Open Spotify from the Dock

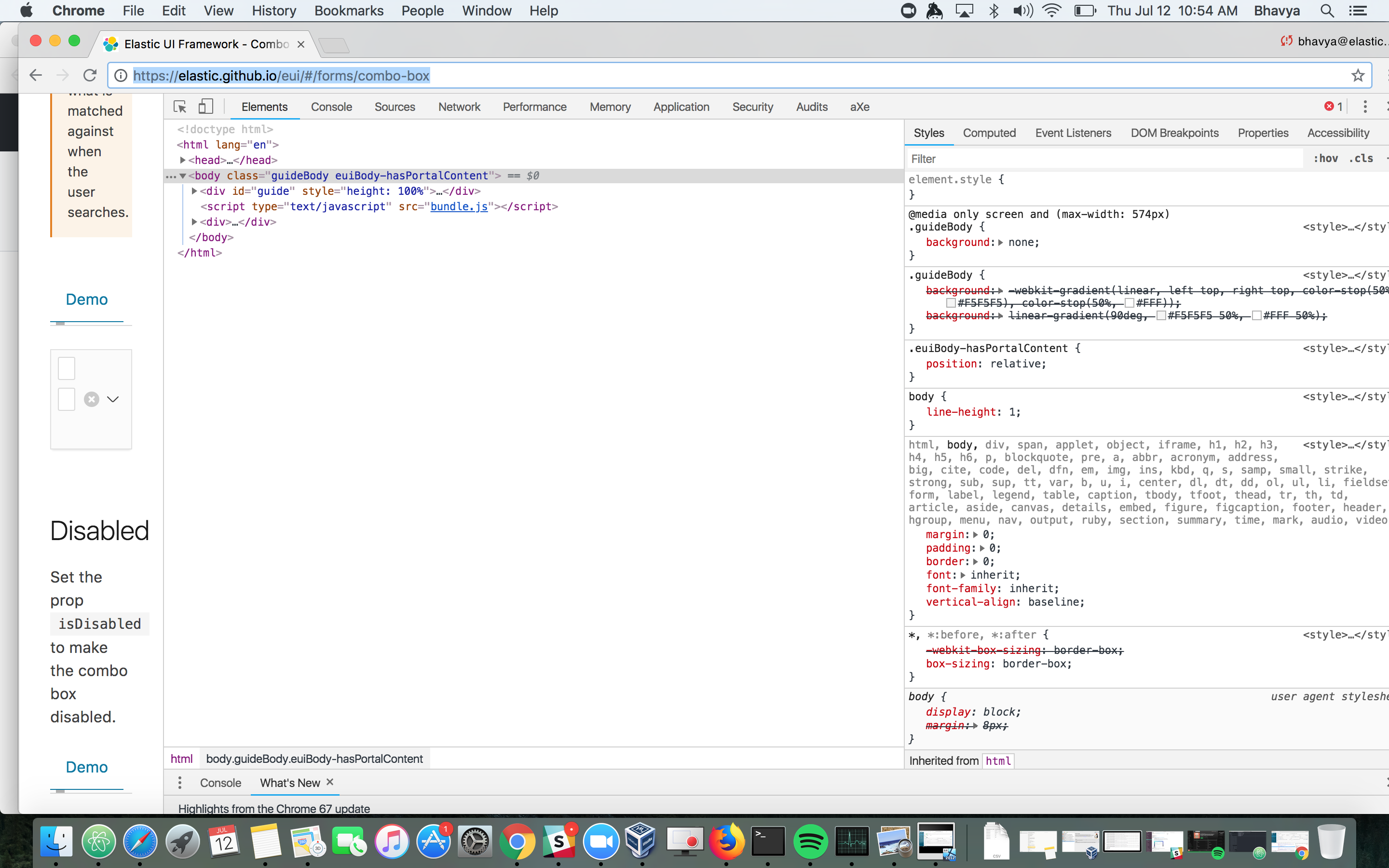pyautogui.click(x=810, y=841)
